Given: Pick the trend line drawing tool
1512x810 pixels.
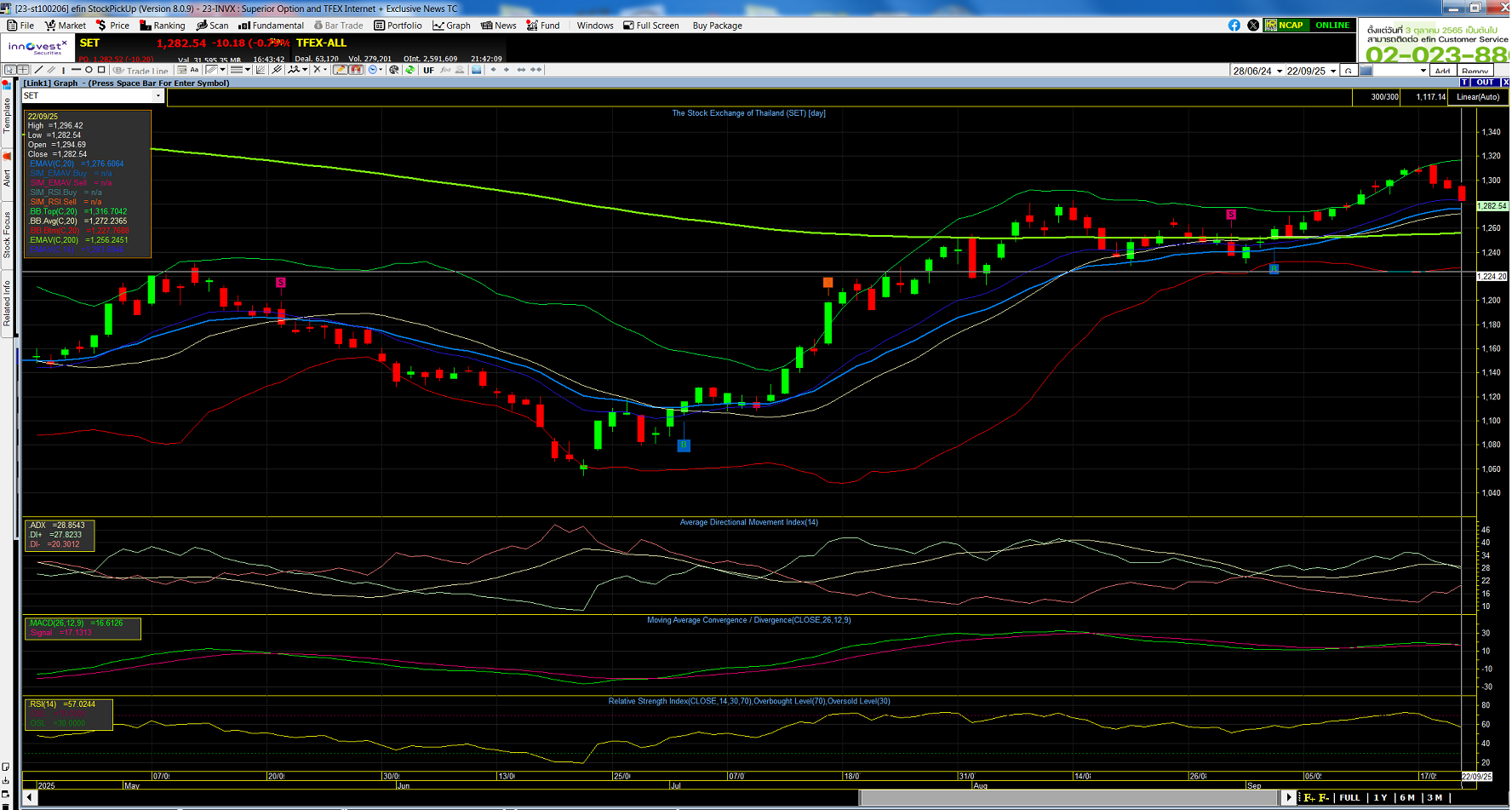Looking at the screenshot, I should 38,70.
